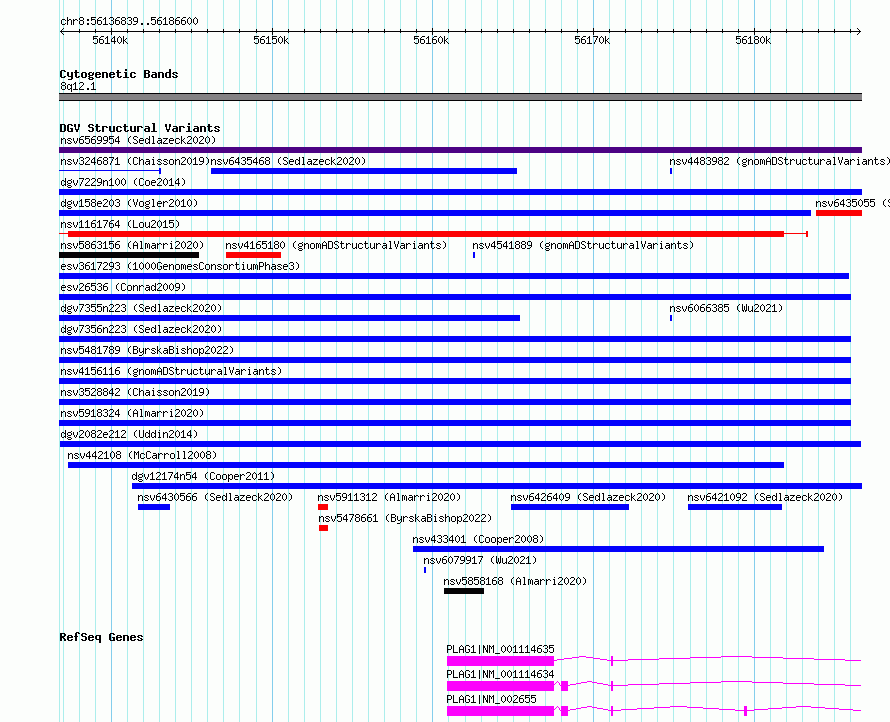Click the Cytogenetic Bands track title
This screenshot has height=722, width=890.
[119, 74]
